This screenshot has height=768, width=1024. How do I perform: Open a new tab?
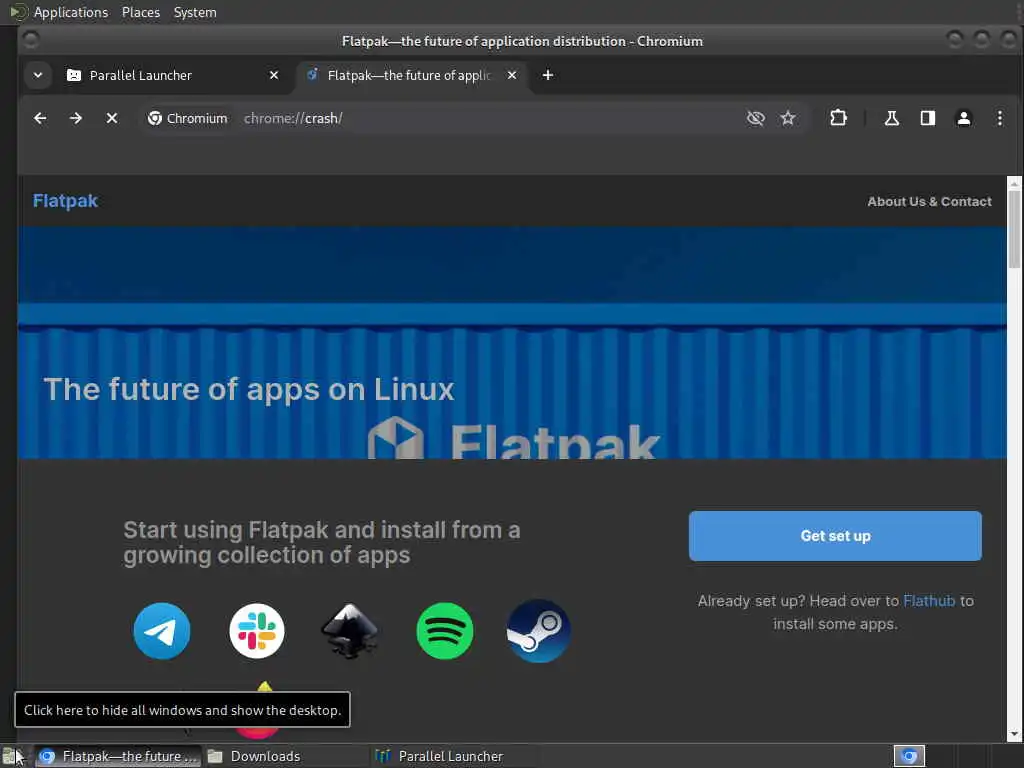(x=547, y=75)
